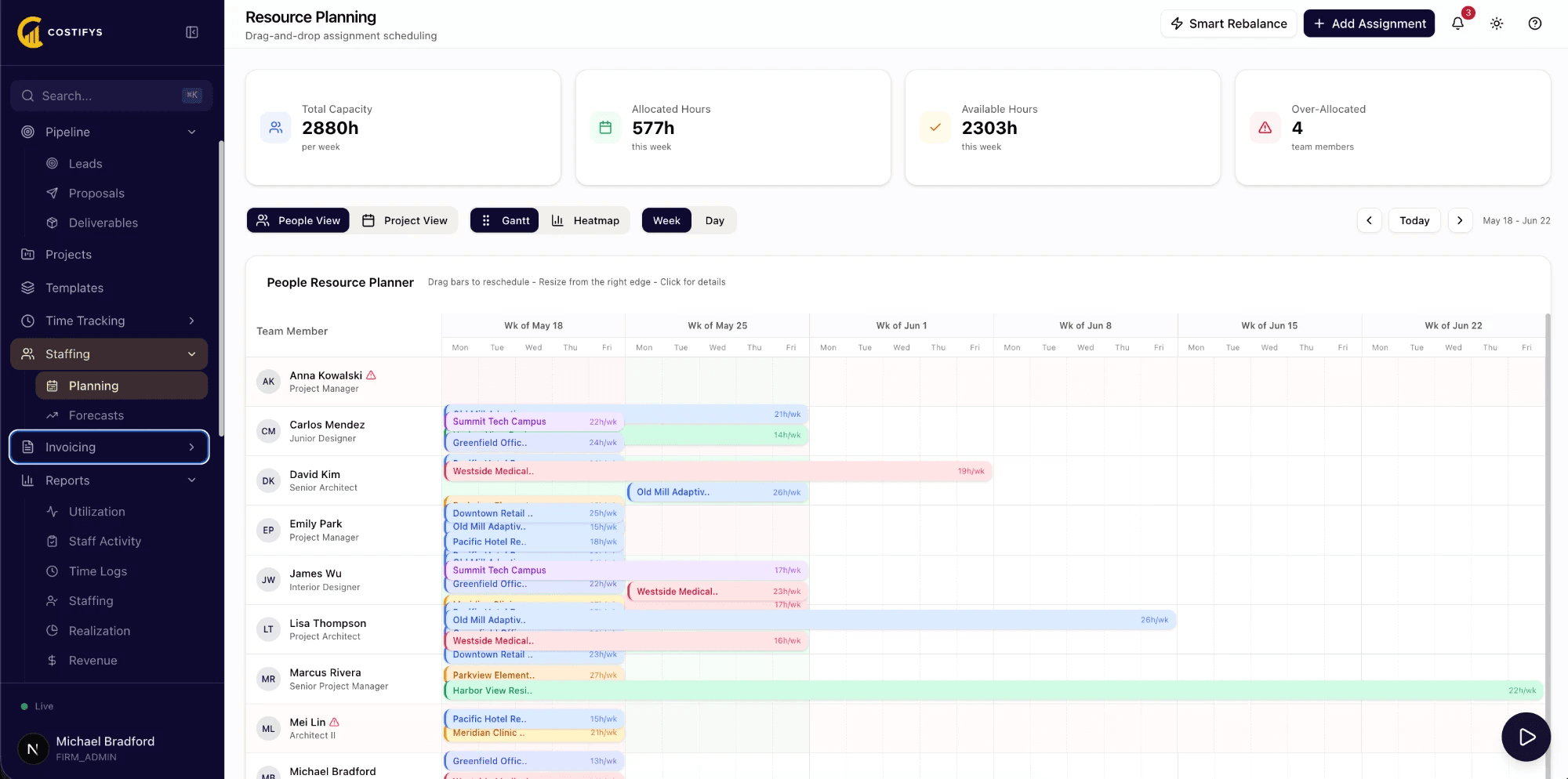Go to next date range arrow

(x=1460, y=221)
